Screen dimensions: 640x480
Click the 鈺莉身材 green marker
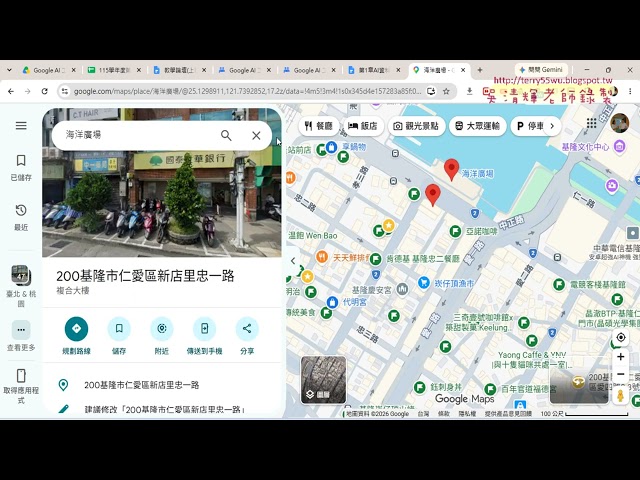[420, 387]
